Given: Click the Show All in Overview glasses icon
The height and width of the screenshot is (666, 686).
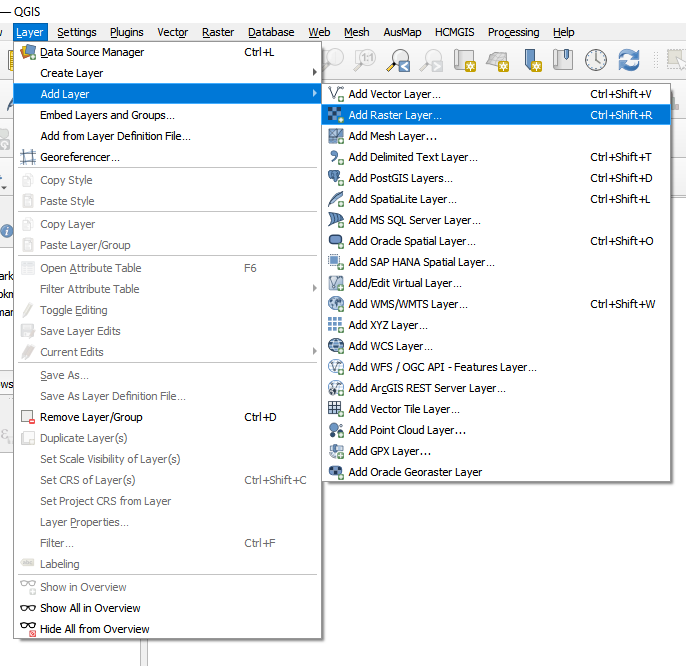Looking at the screenshot, I should [x=28, y=608].
